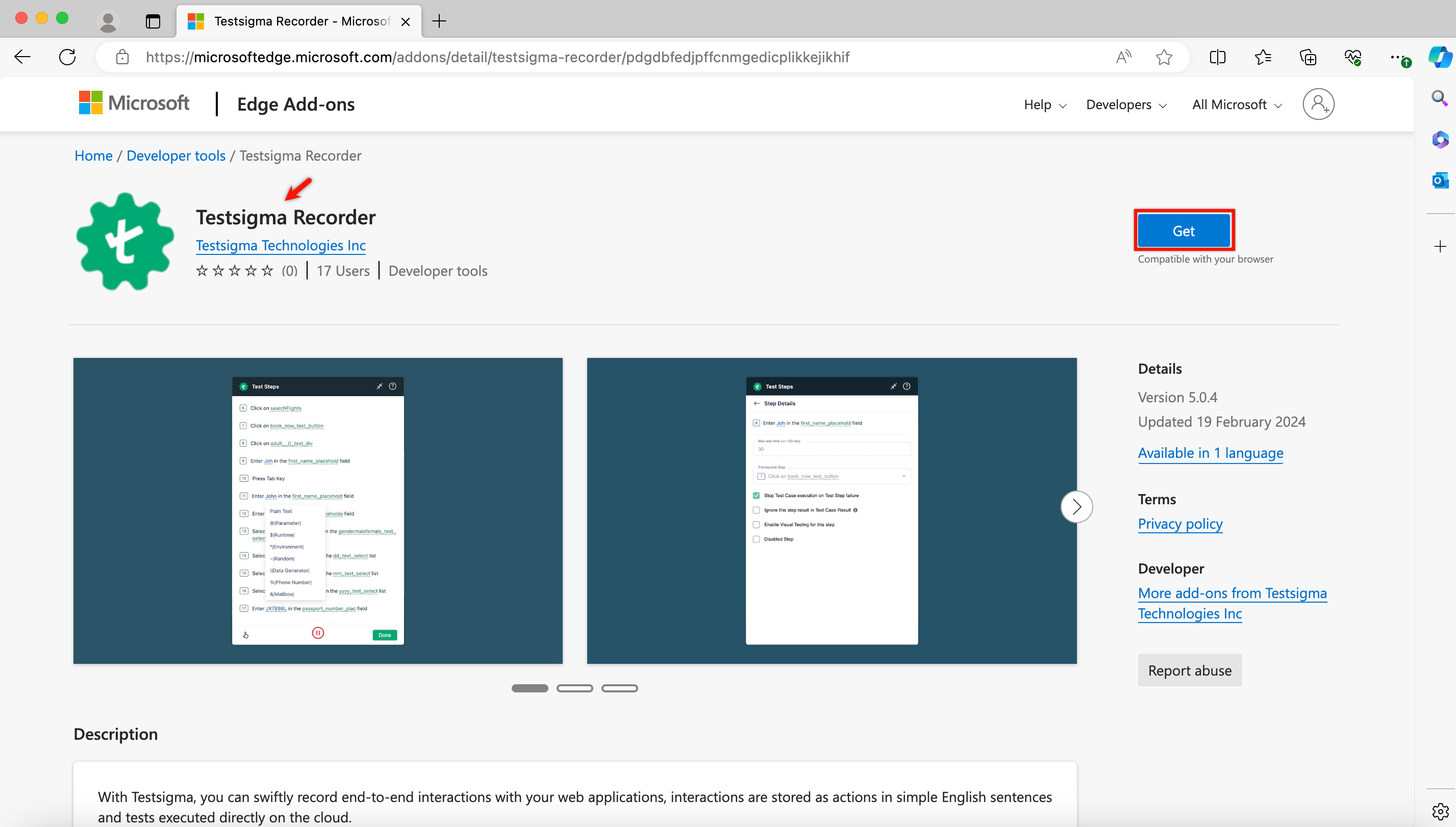This screenshot has height=827, width=1456.
Task: Open the star ratings summary
Action: pos(246,271)
